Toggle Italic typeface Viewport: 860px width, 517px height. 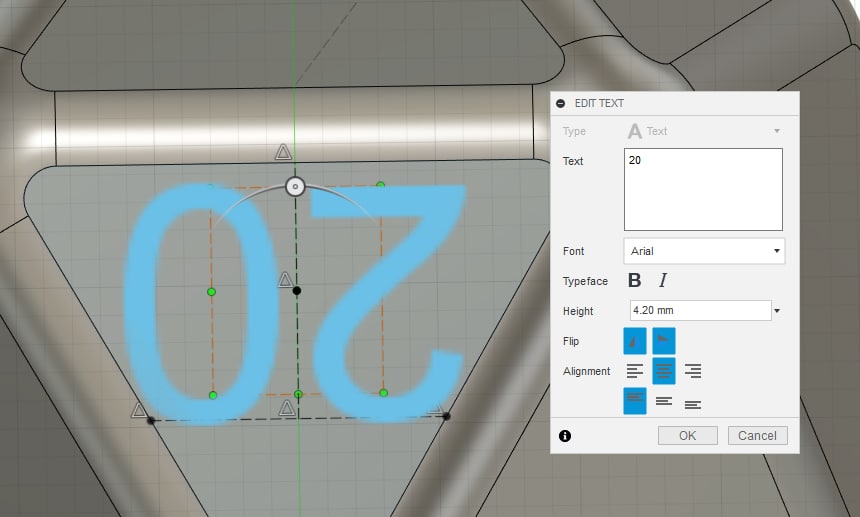663,281
